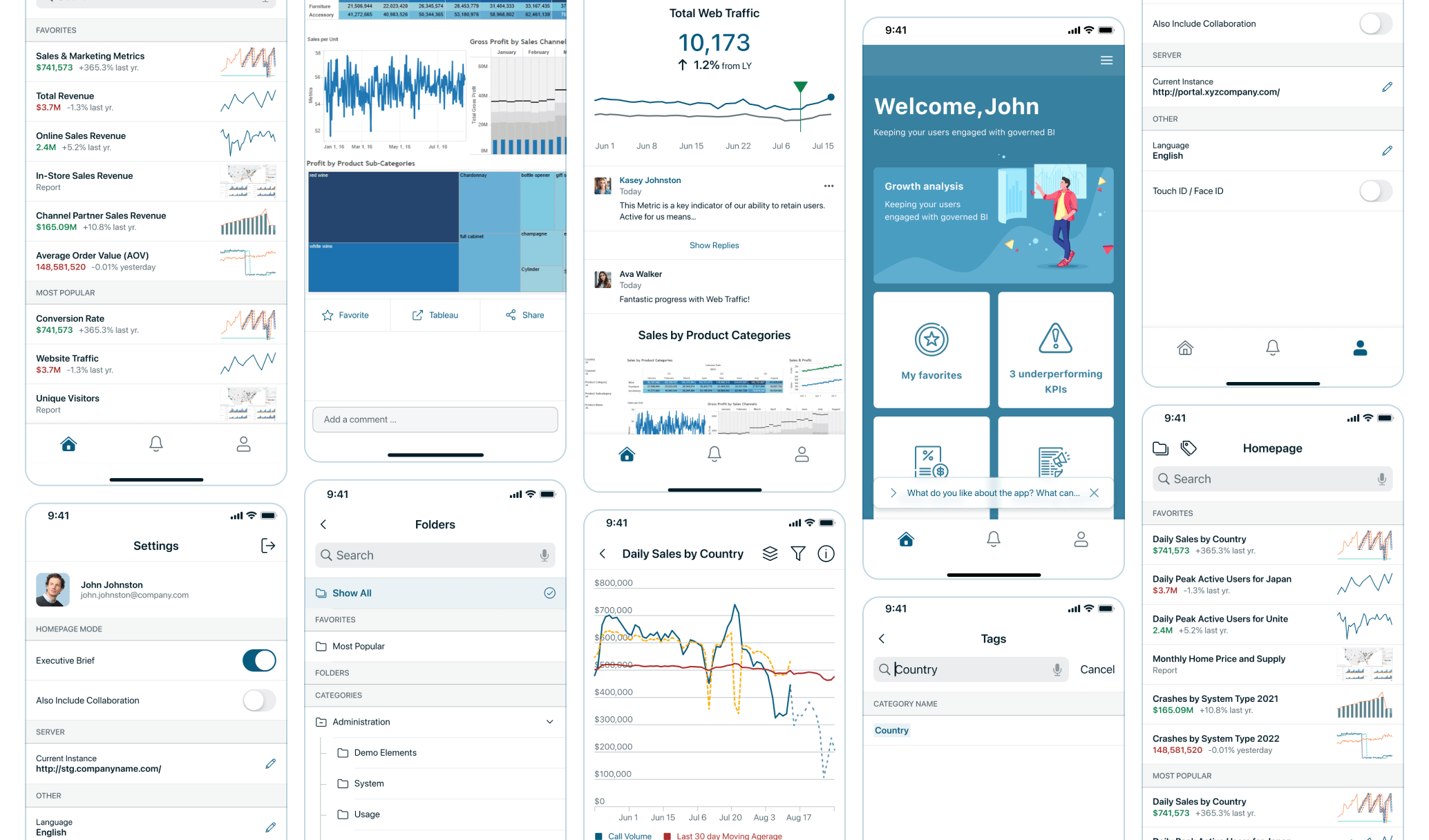Screen dimensions: 1429x840
Task: Click the Country tag category name
Action: [893, 730]
